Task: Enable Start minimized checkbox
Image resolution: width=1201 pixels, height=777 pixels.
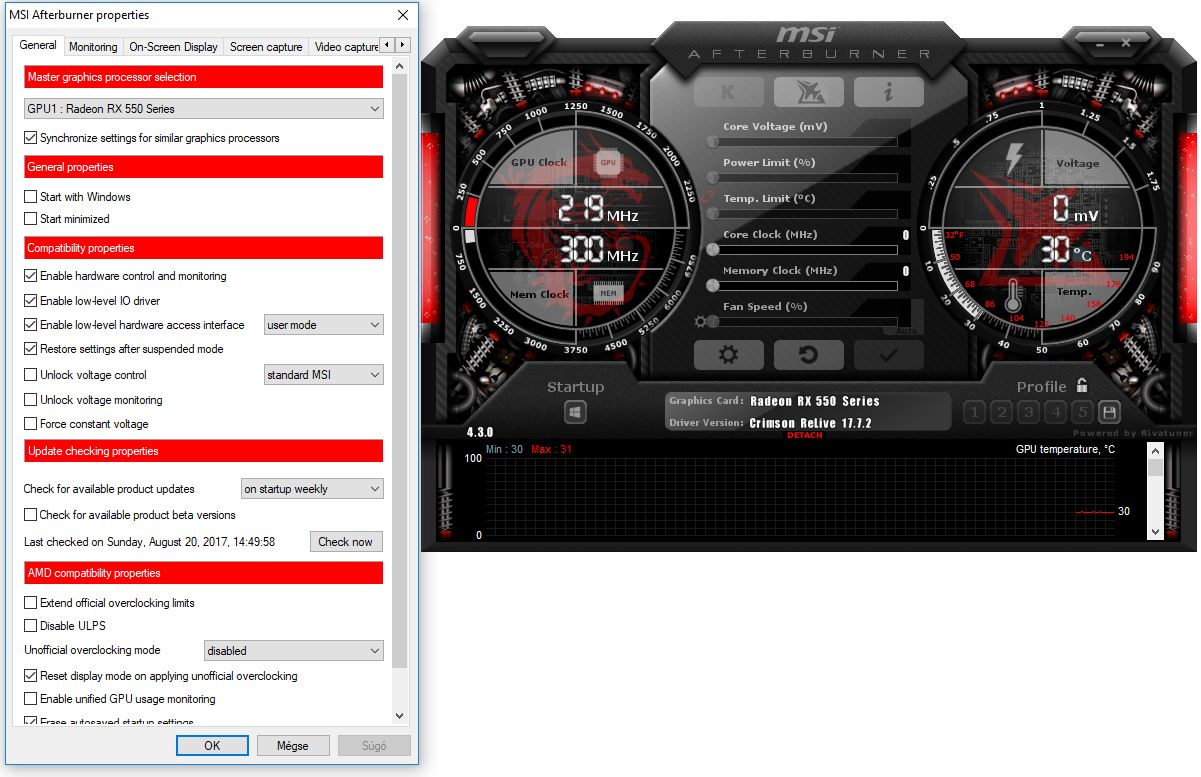Action: tap(30, 219)
